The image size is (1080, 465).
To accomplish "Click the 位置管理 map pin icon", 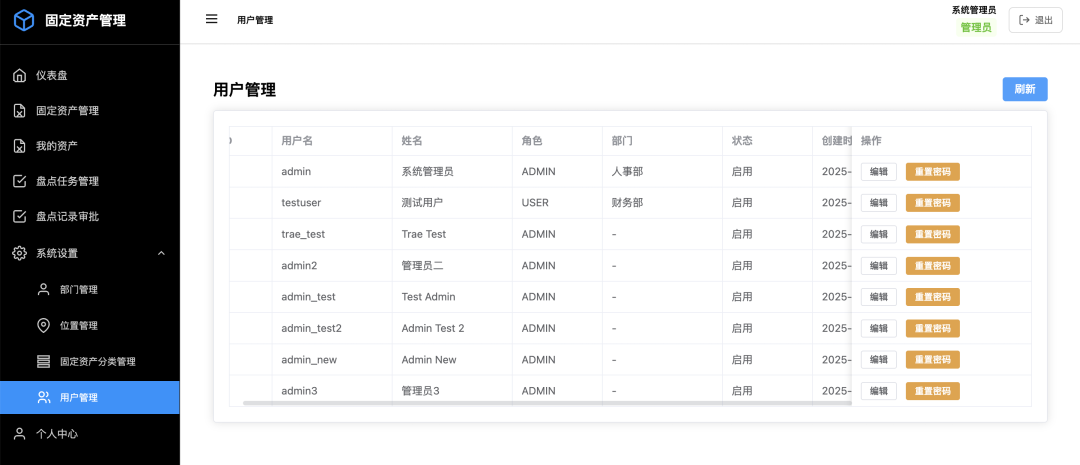I will (43, 325).
